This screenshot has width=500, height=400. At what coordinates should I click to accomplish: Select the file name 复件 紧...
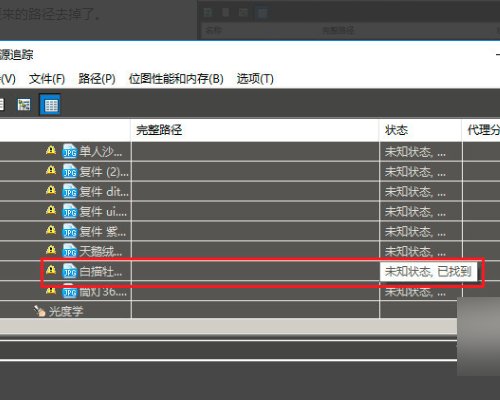103,232
